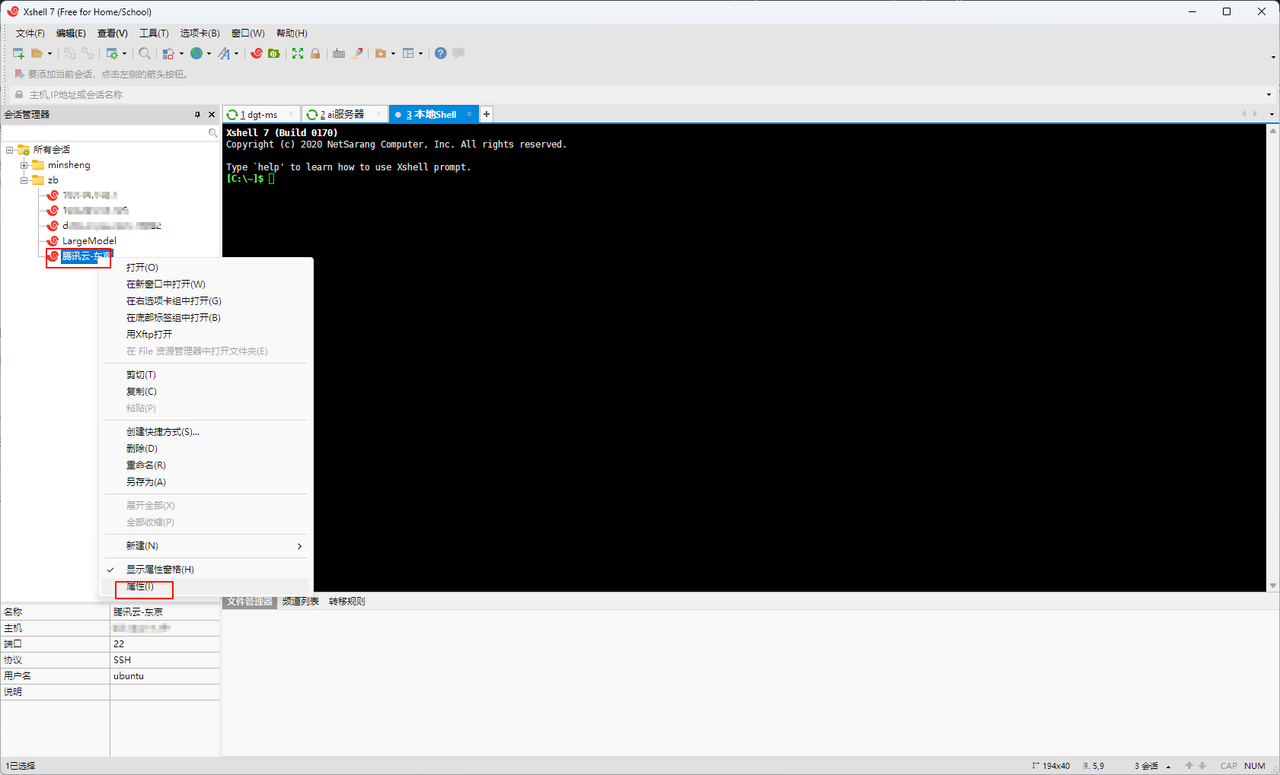Viewport: 1280px width, 775px height.
Task: Click the green Xftp icon in toolbar
Action: (x=273, y=53)
